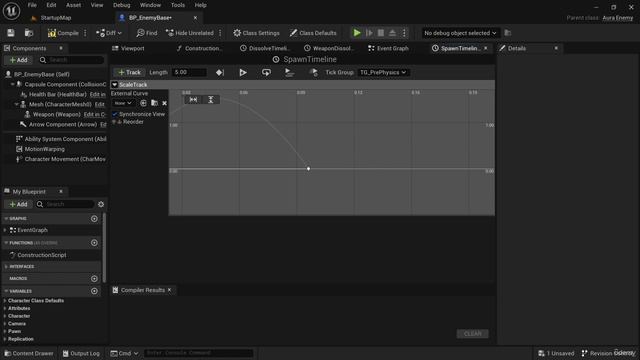Open the Compile options menu
Screen dimensions: 640x360
pos(85,33)
